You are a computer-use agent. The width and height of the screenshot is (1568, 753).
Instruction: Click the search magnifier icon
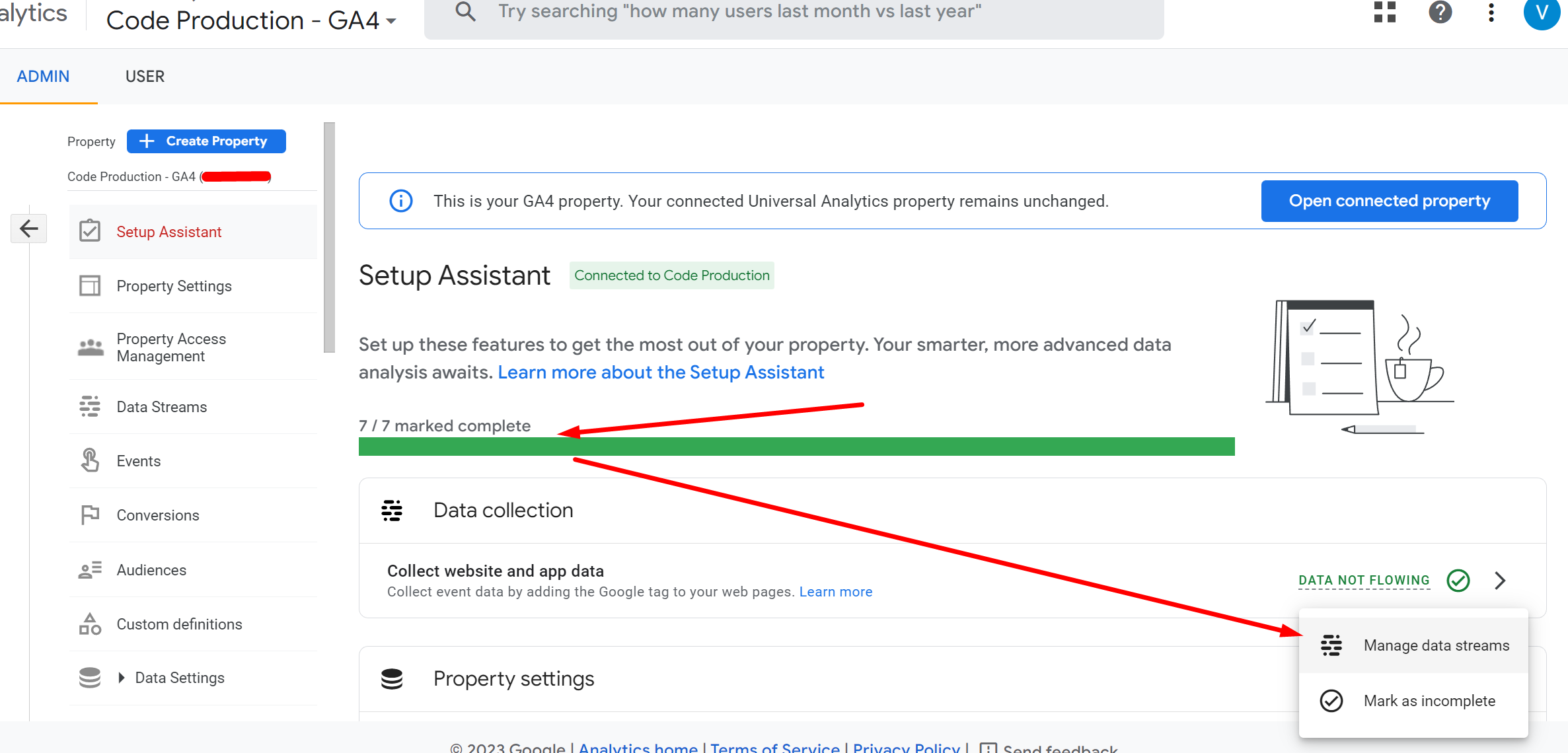click(x=466, y=11)
